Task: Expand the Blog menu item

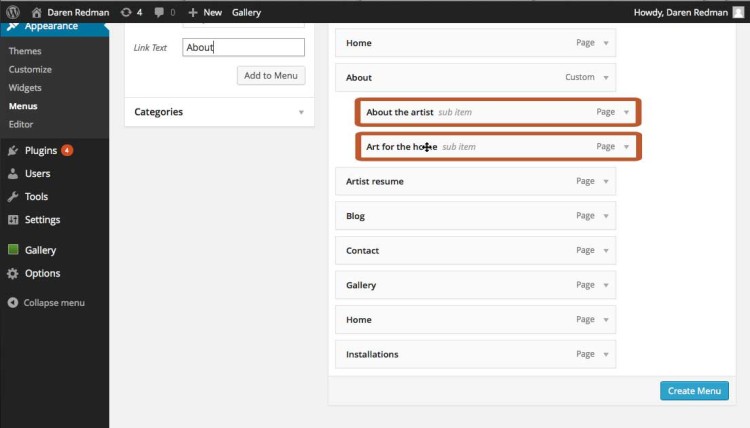Action: pyautogui.click(x=606, y=216)
